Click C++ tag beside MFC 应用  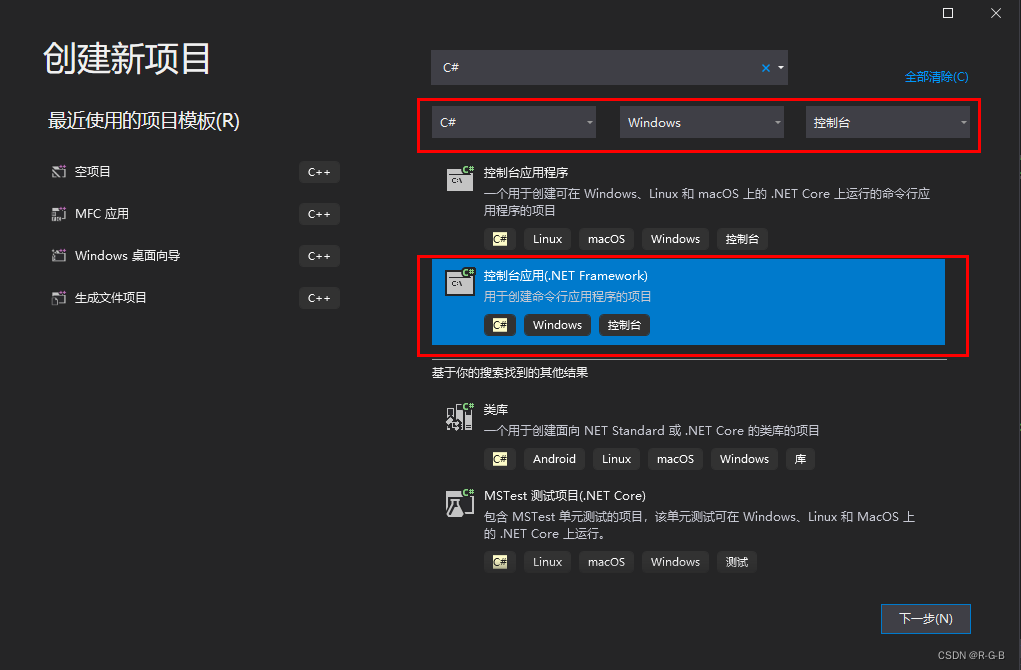click(x=319, y=214)
